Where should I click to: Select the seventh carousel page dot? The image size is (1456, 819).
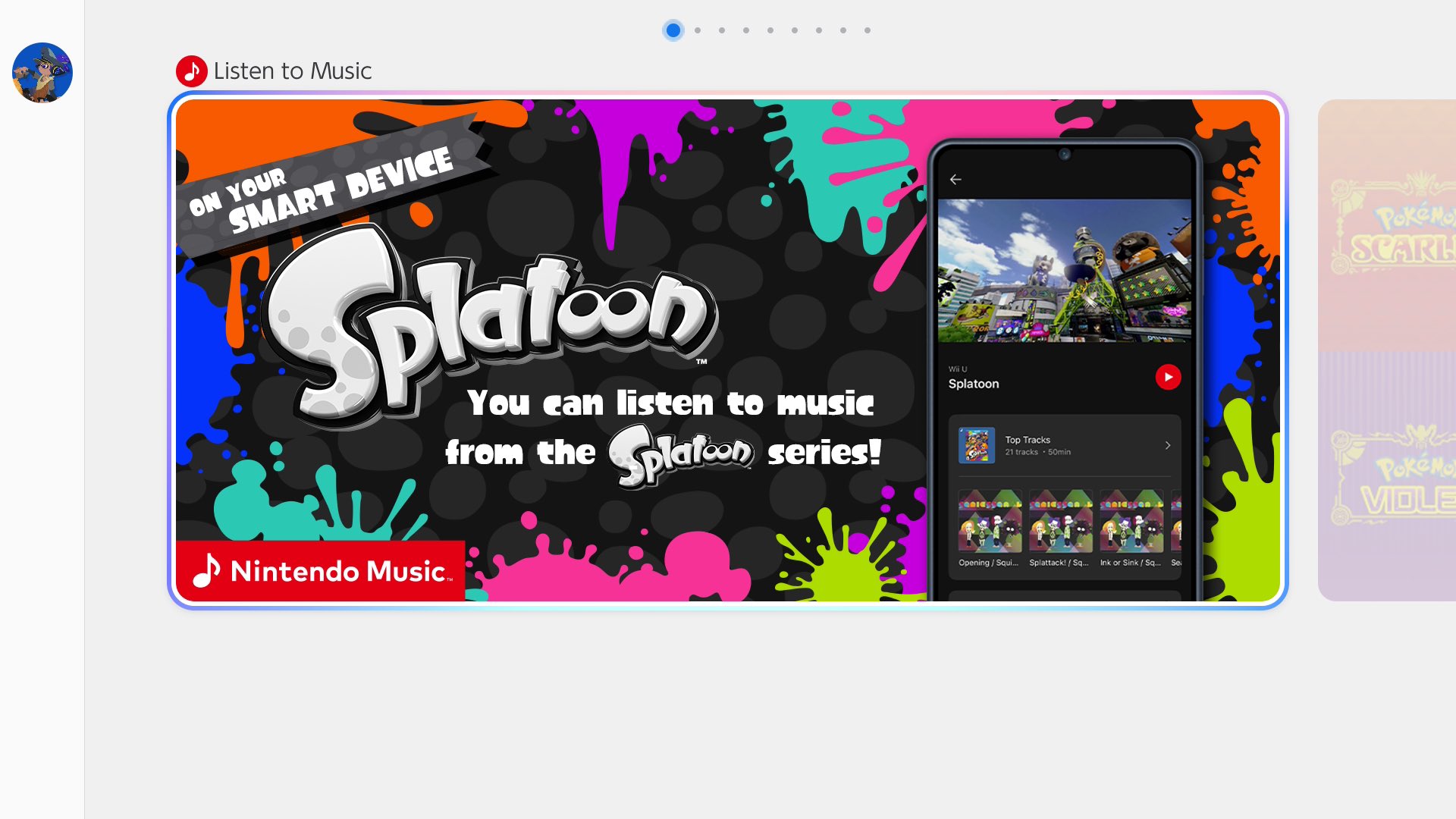point(819,30)
